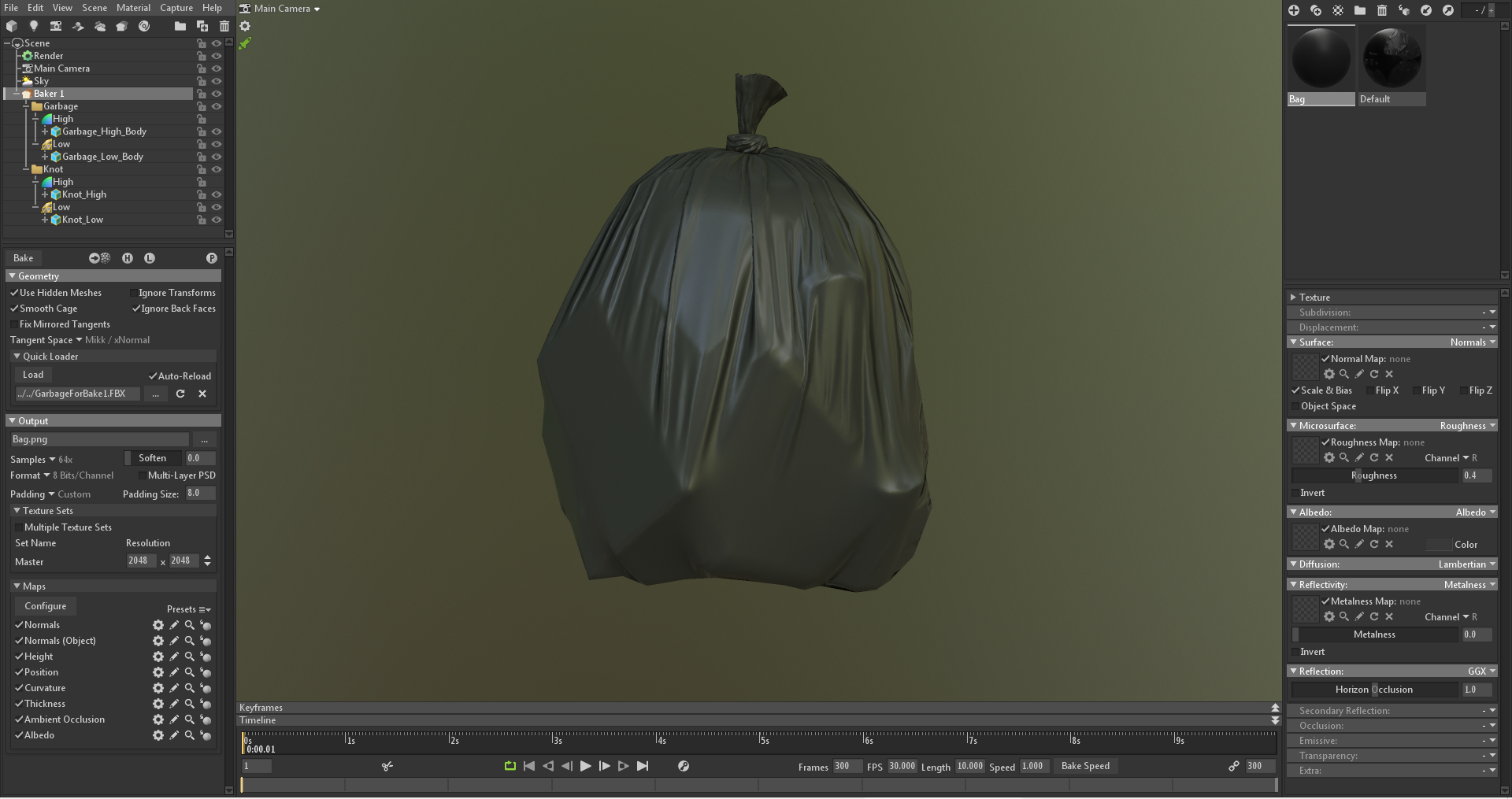Toggle Smooth Cage option

click(14, 309)
